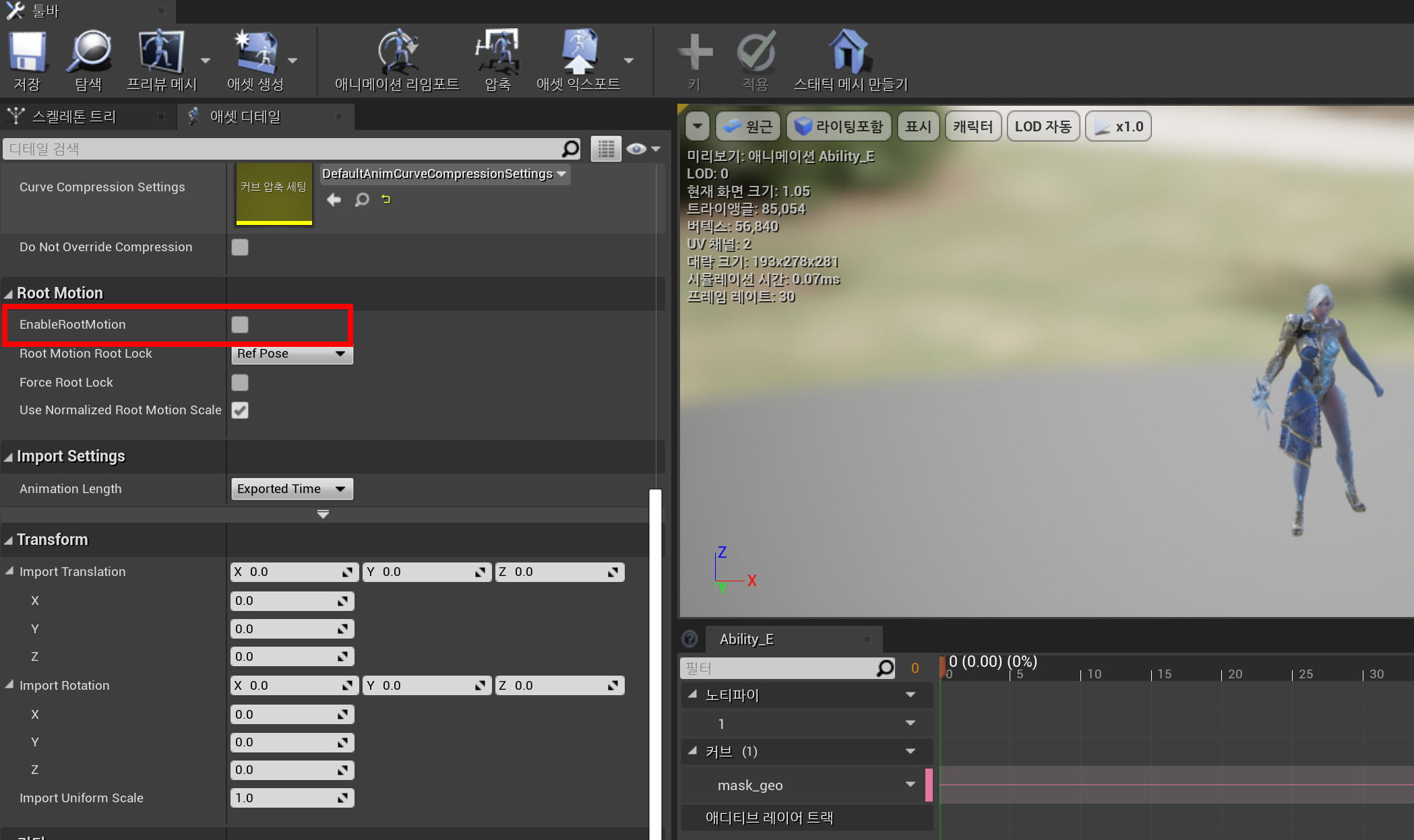The height and width of the screenshot is (840, 1414).
Task: Collapse Import Translation row
Action: tap(9, 571)
